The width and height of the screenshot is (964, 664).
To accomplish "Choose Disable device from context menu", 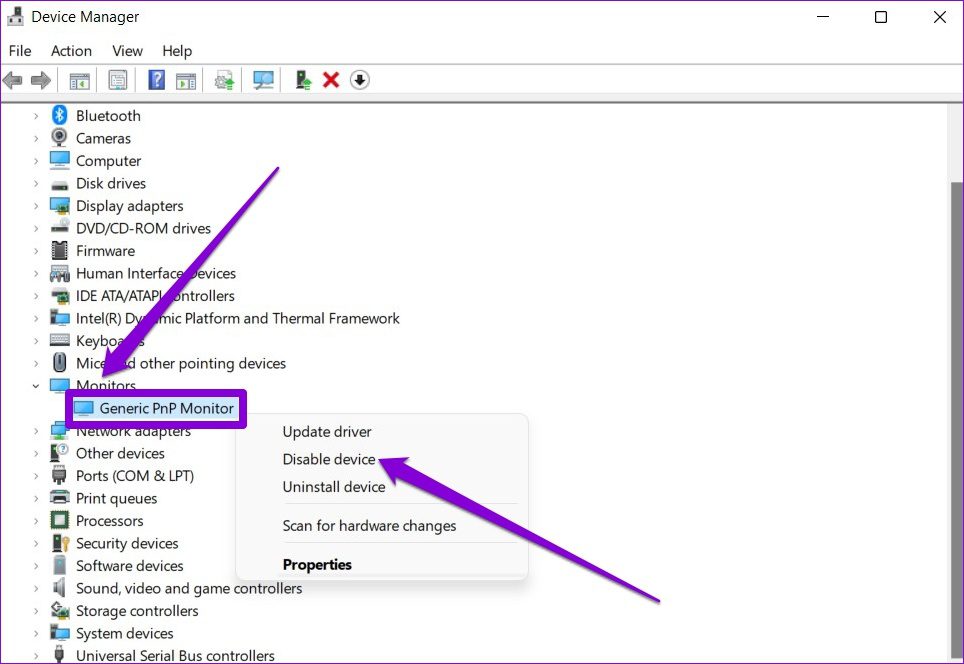I will 329,460.
